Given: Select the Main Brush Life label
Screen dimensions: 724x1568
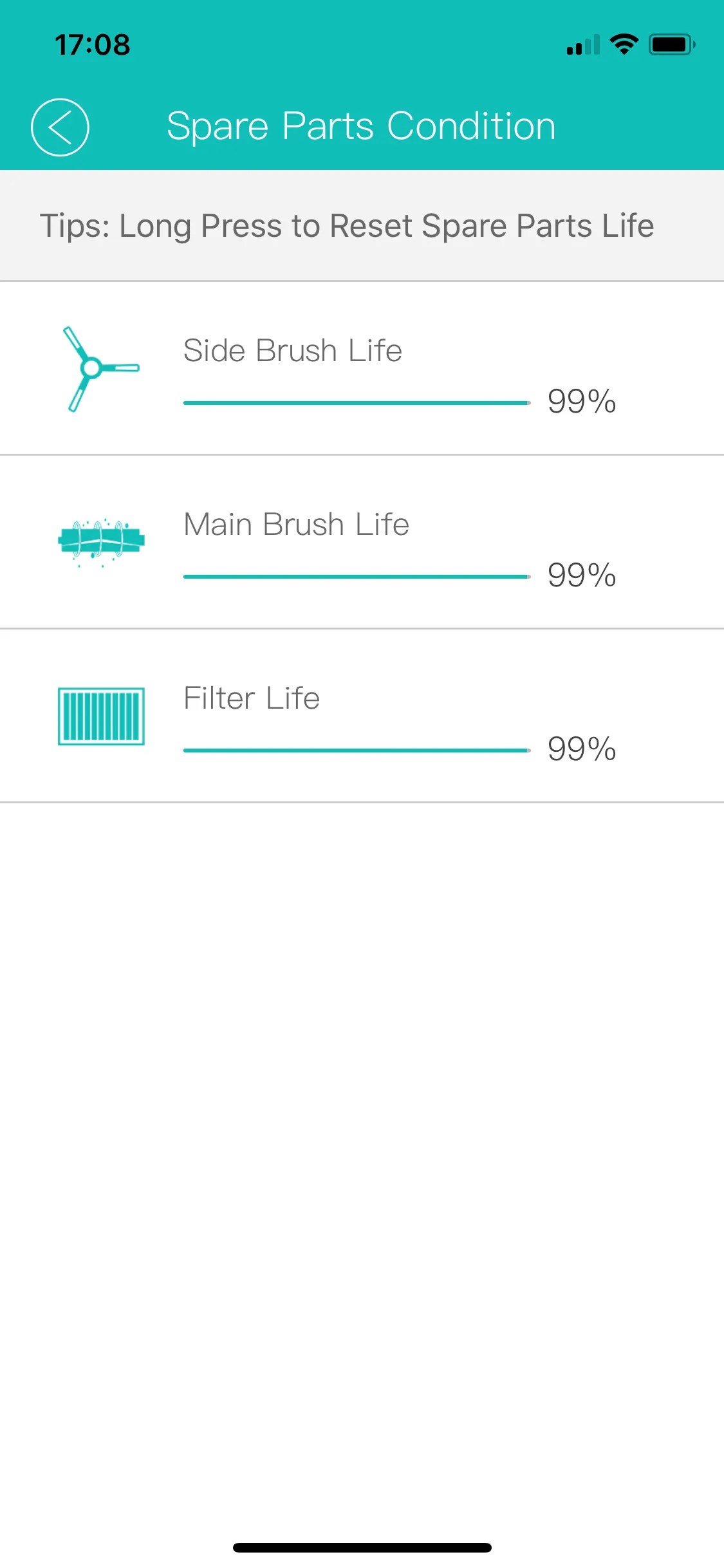Looking at the screenshot, I should pos(296,525).
